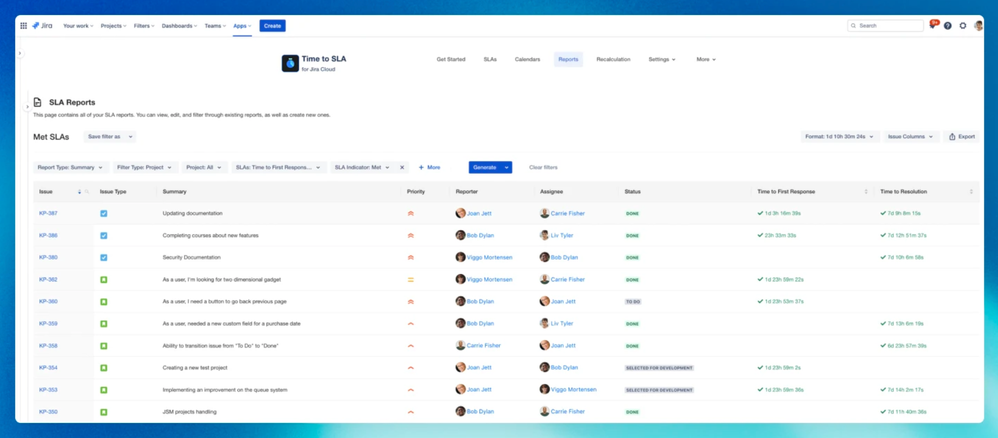
Task: Click the Issue column search icon
Action: [87, 192]
